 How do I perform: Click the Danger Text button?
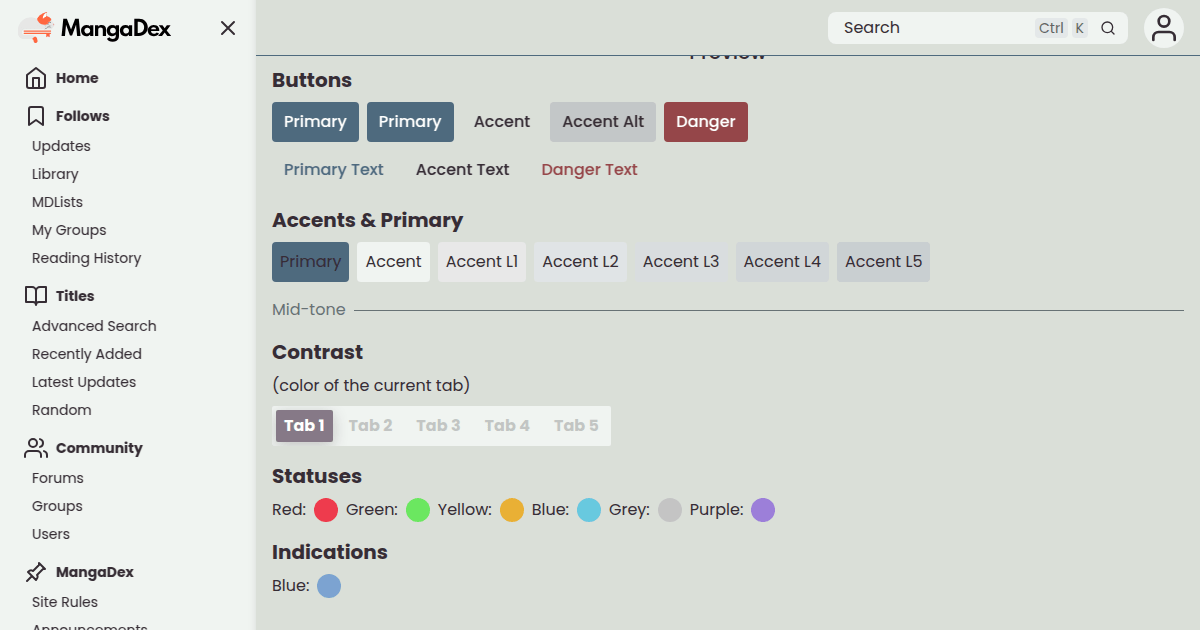(589, 170)
